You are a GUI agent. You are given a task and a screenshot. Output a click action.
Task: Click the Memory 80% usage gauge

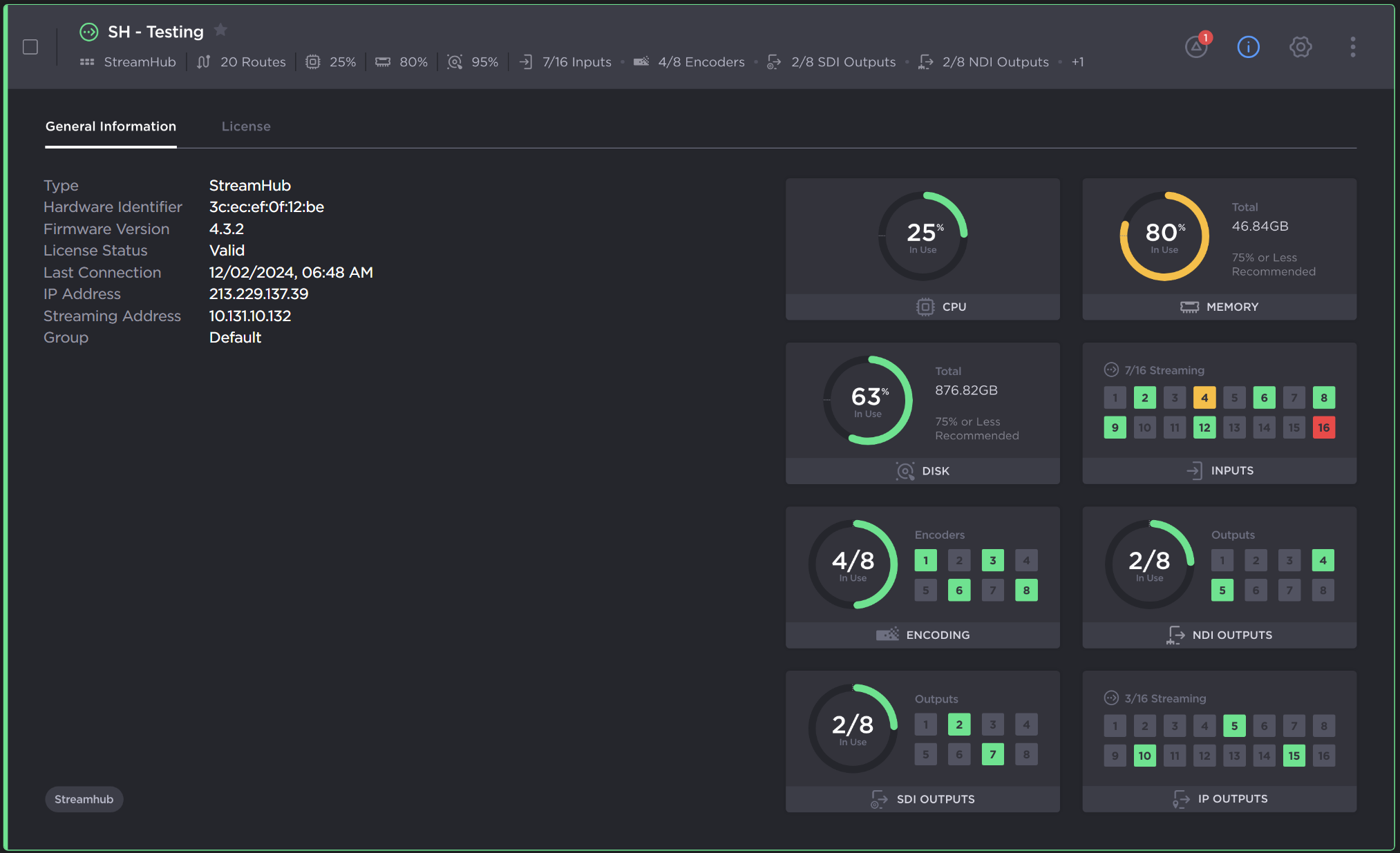point(1164,236)
